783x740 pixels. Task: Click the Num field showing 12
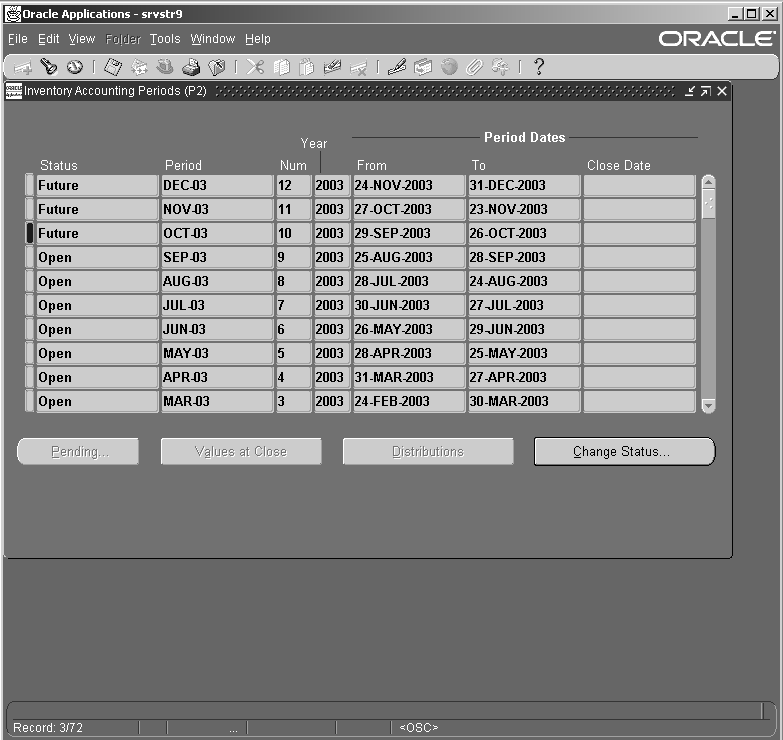294,185
